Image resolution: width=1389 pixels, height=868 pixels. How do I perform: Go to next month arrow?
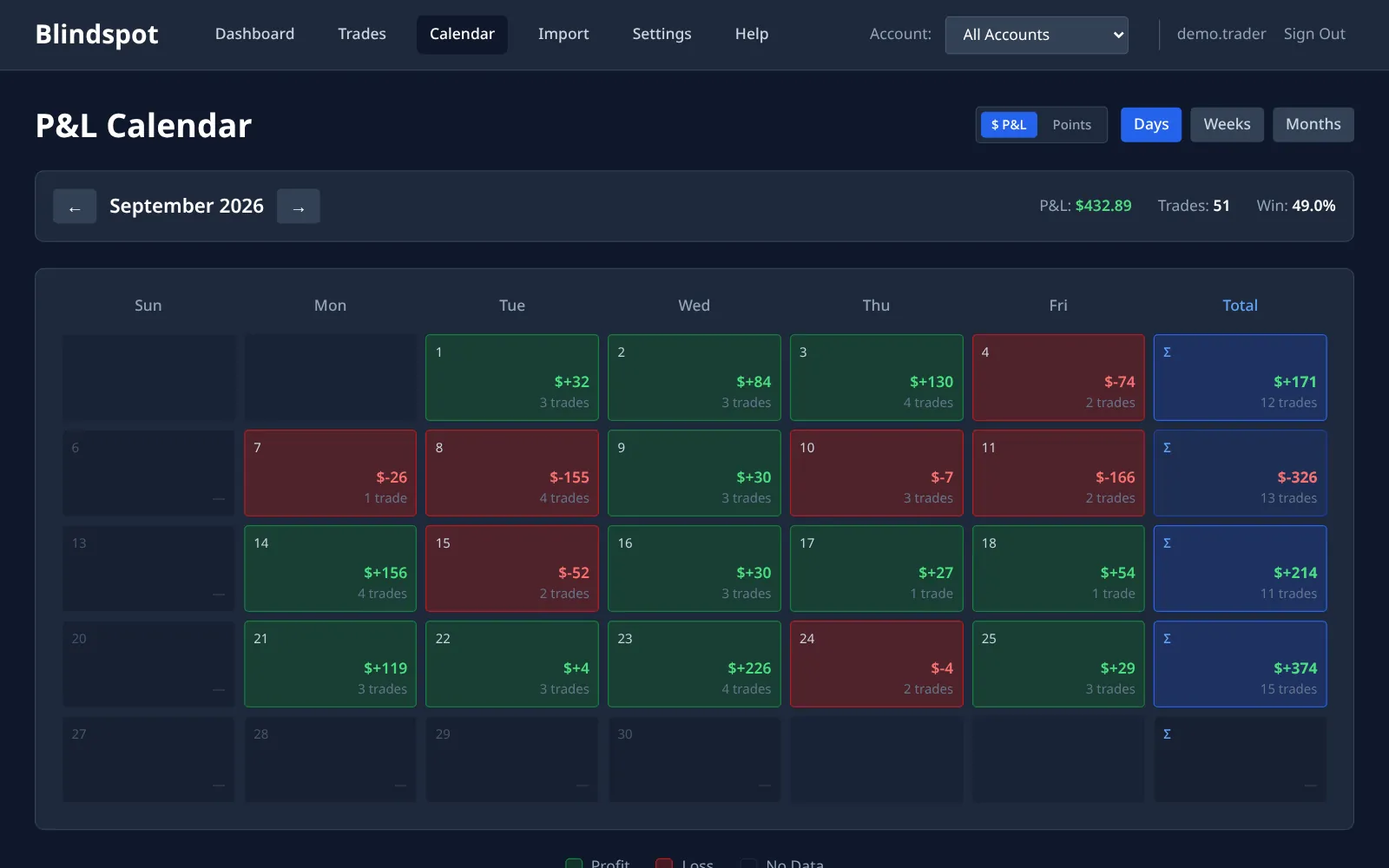[299, 207]
